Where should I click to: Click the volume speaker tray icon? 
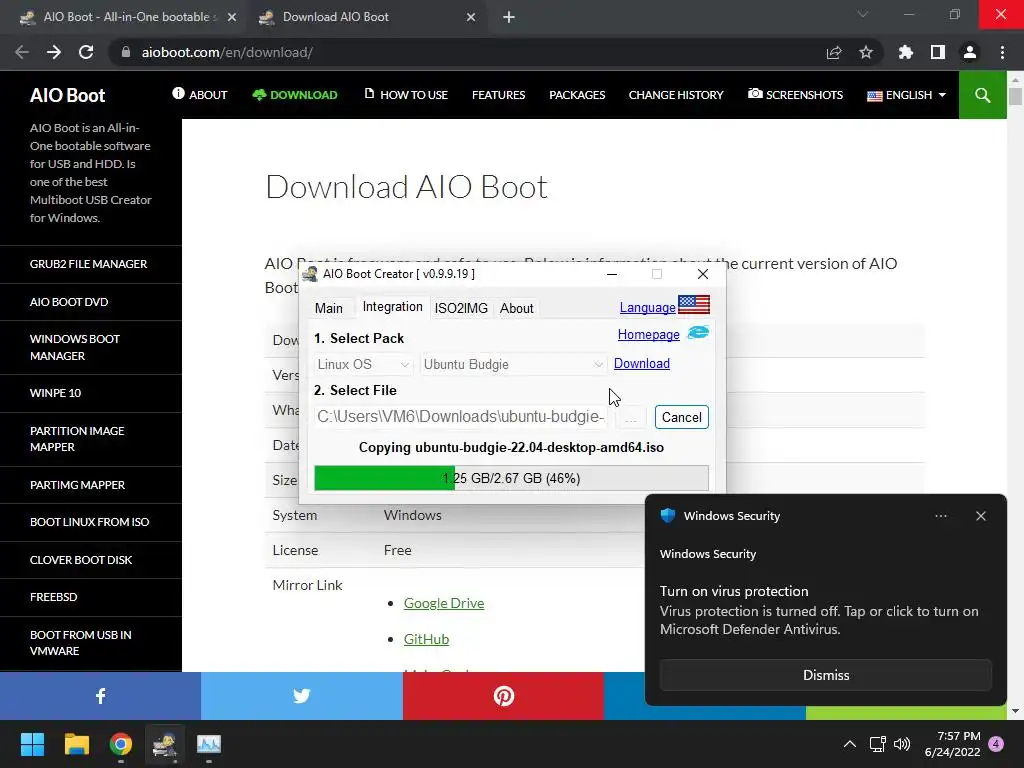click(902, 744)
